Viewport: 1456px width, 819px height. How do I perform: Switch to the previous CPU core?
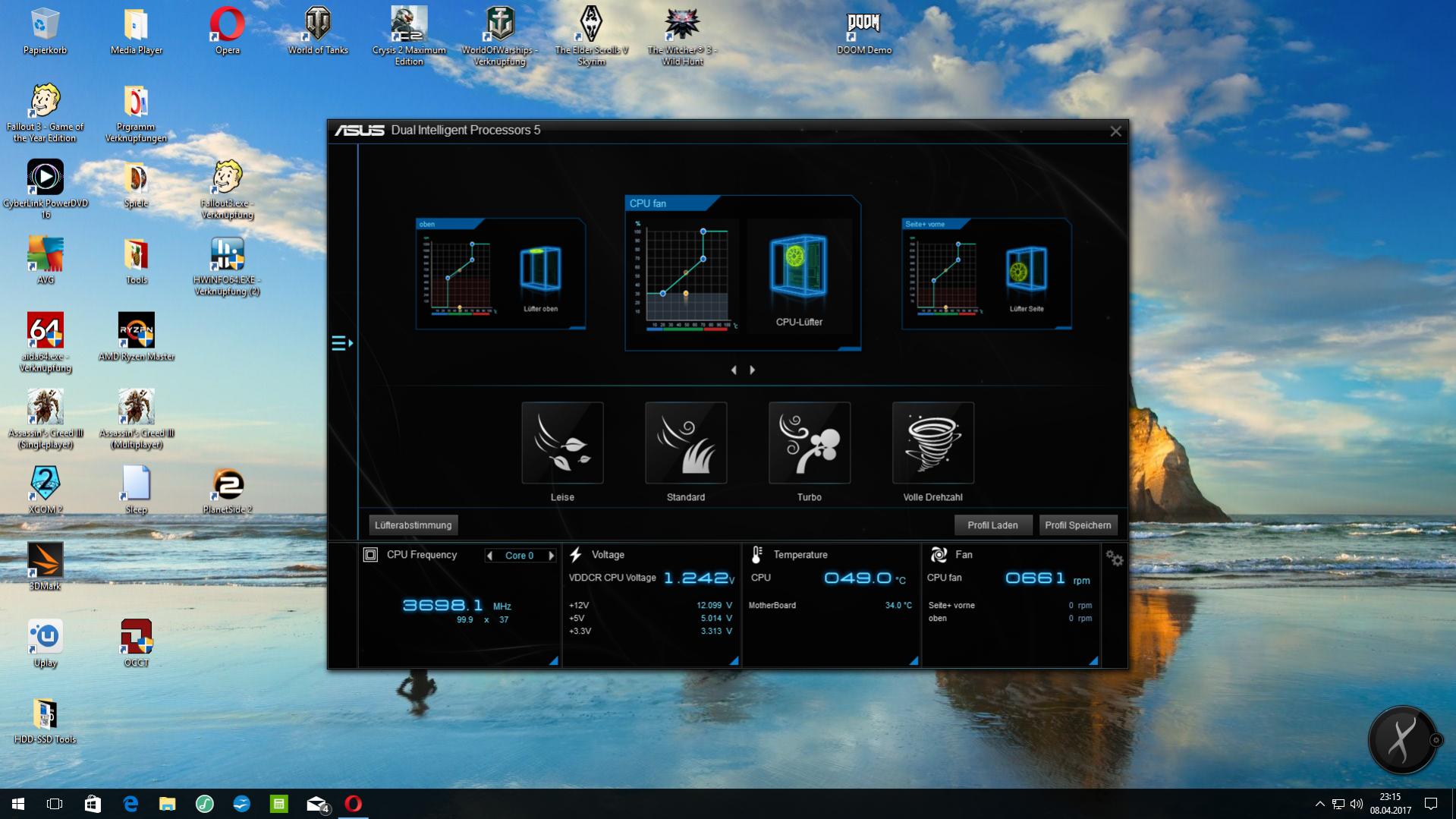point(489,556)
